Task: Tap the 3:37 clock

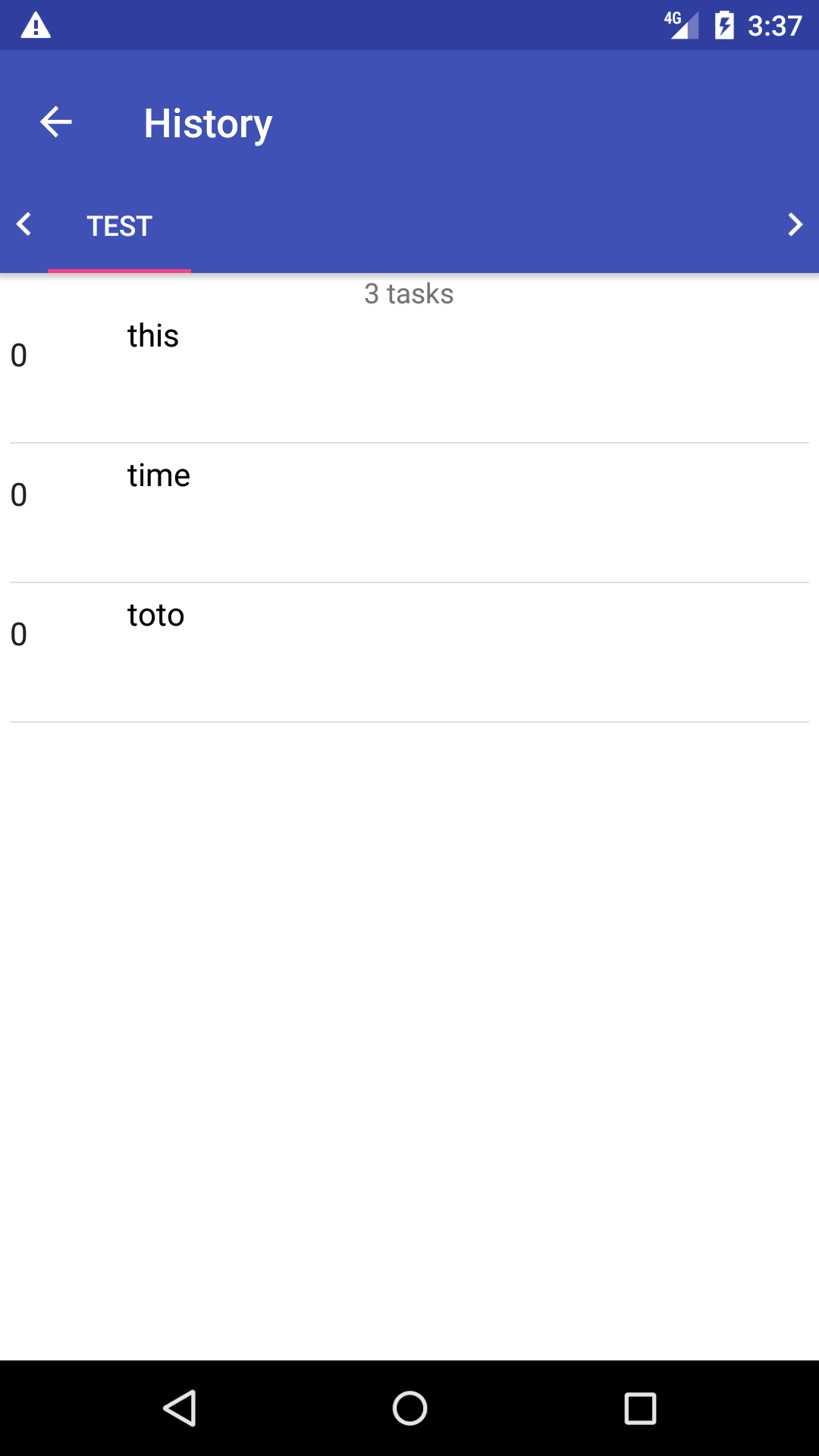Action: click(774, 26)
